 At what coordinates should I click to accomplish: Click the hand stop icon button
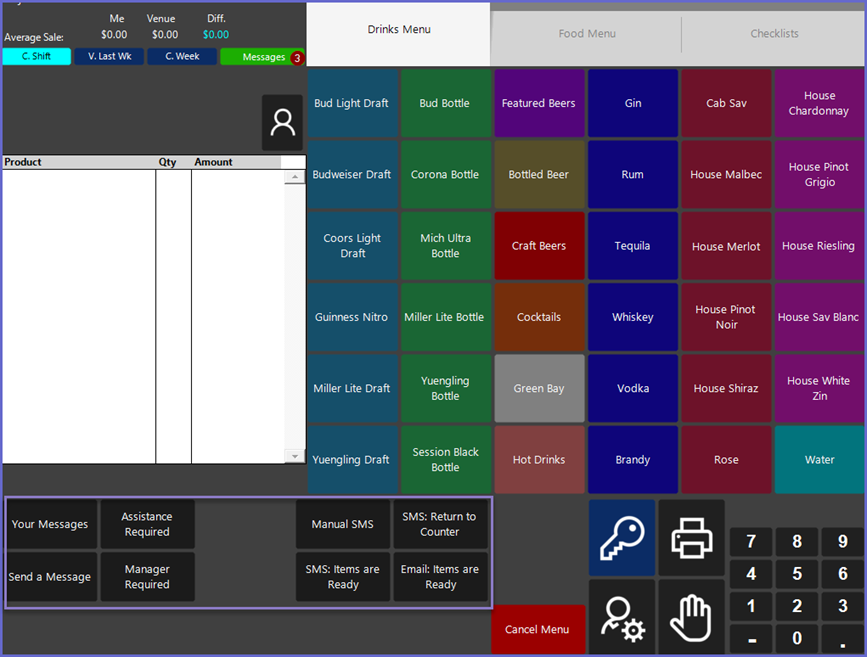point(691,618)
